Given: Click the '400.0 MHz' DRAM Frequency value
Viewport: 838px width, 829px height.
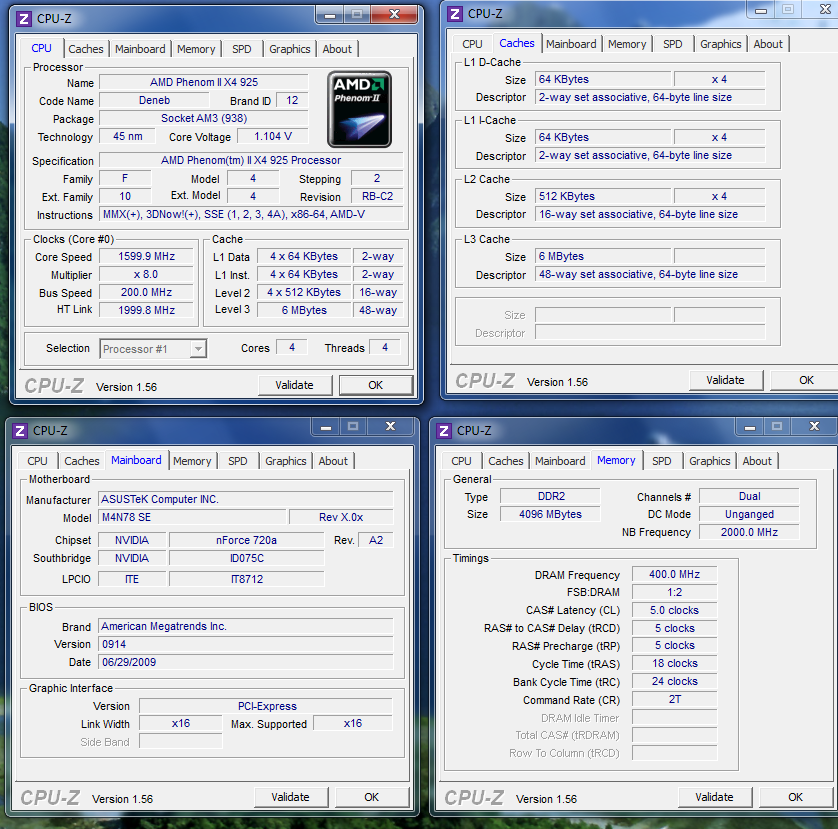Looking at the screenshot, I should pos(674,575).
